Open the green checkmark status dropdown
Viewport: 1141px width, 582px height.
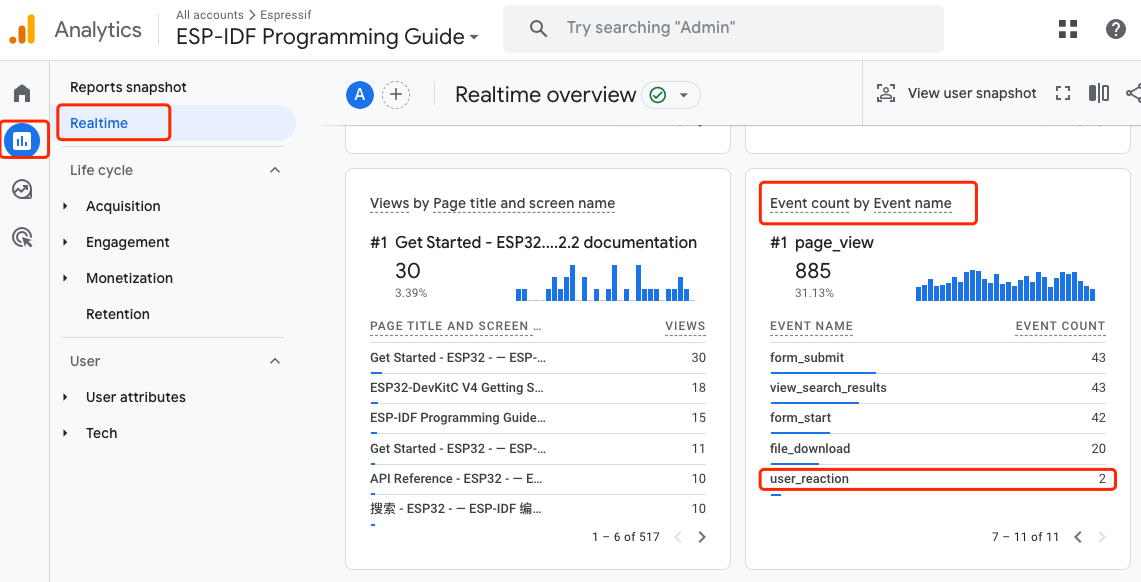pos(670,95)
